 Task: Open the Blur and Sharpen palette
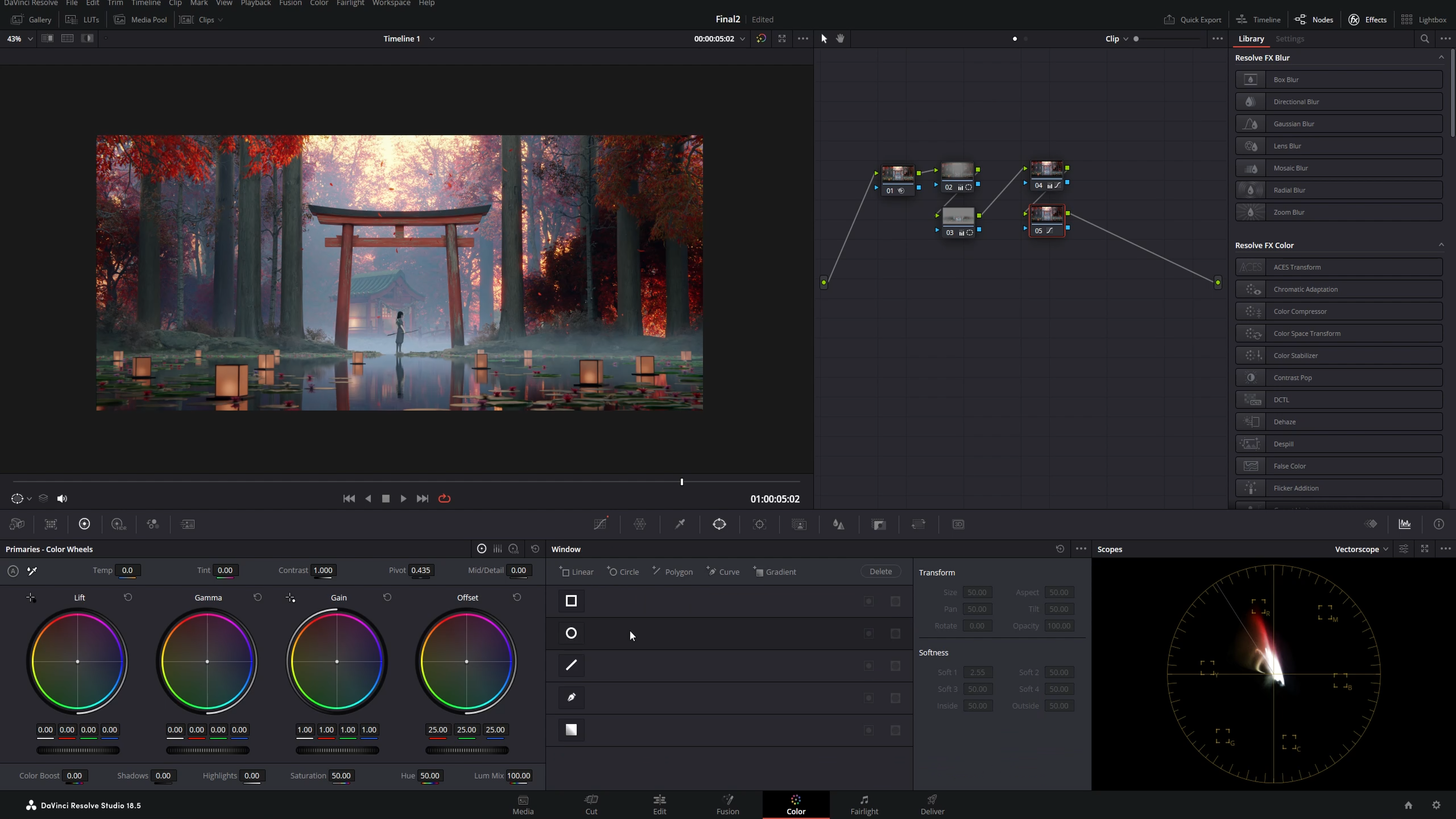[x=839, y=524]
